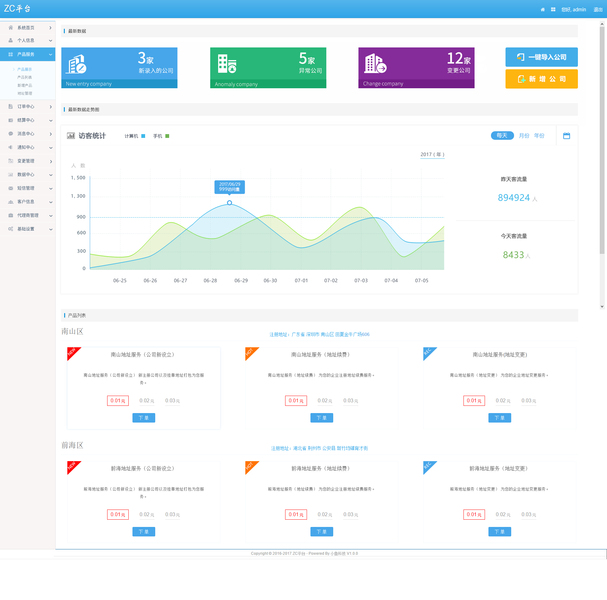Click the page vertical scrollbar thumb
The height and width of the screenshot is (600, 607).
[x=602, y=139]
